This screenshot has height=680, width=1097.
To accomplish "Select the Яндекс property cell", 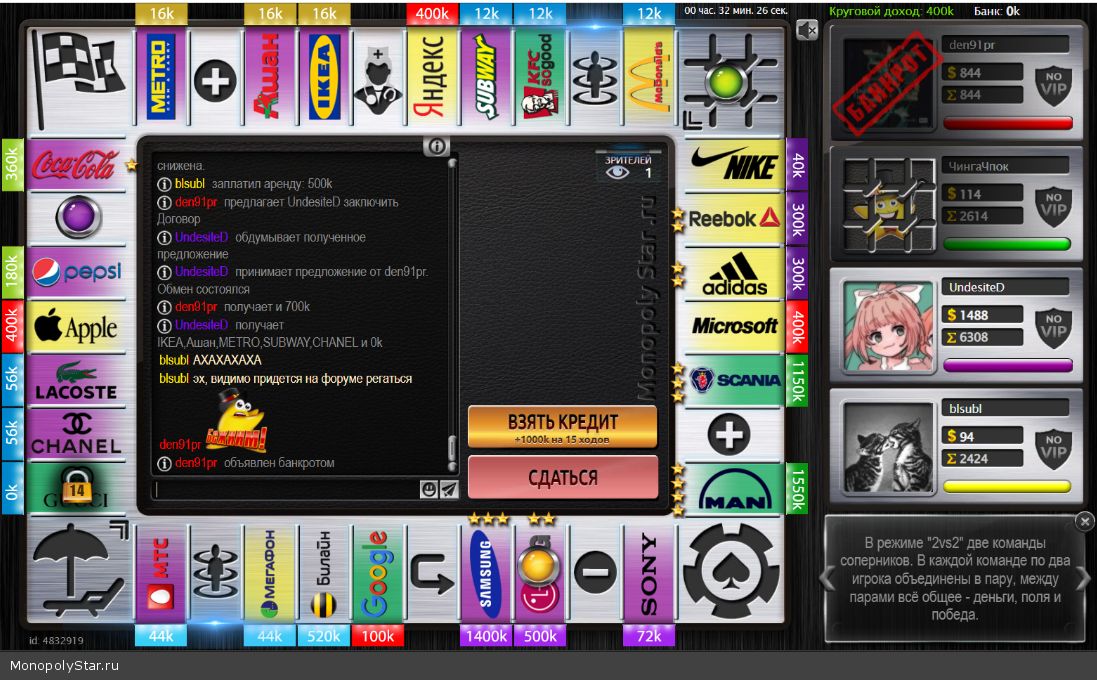I will coord(432,77).
